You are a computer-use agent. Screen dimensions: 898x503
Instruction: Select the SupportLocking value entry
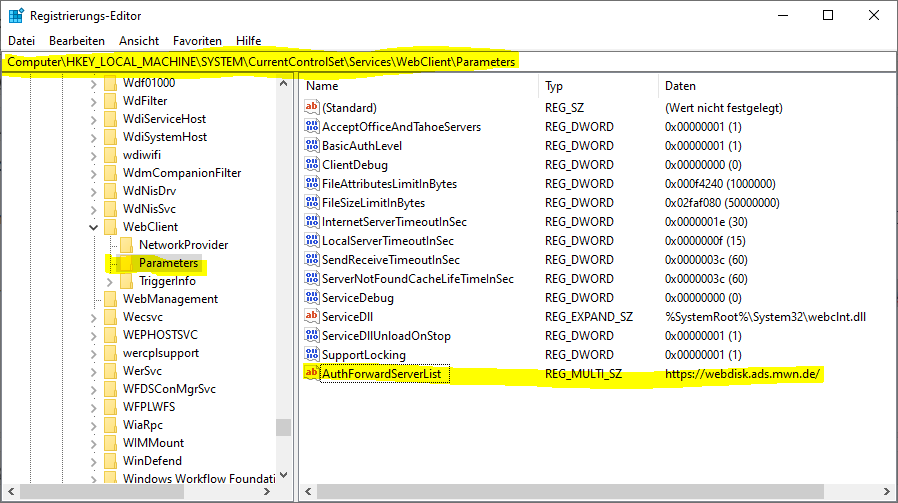coord(363,355)
